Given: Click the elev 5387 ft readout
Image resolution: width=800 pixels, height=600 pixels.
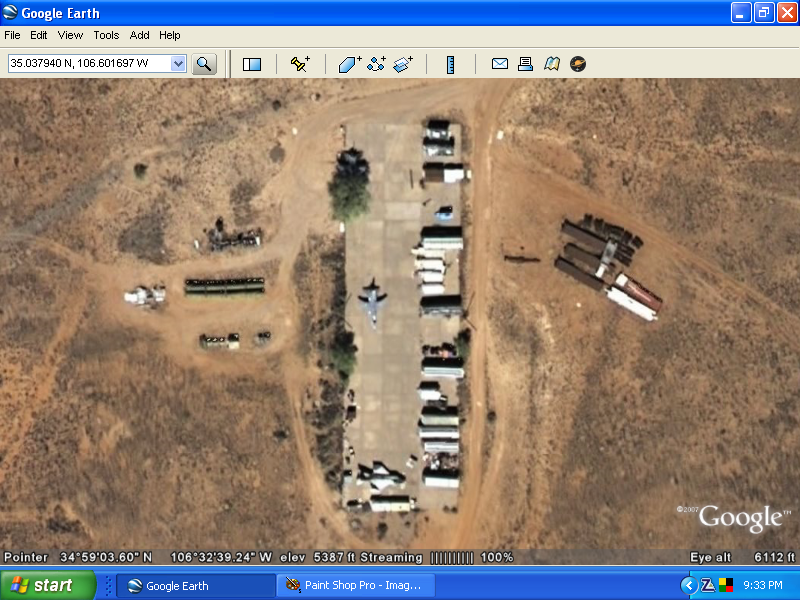Looking at the screenshot, I should 317,557.
